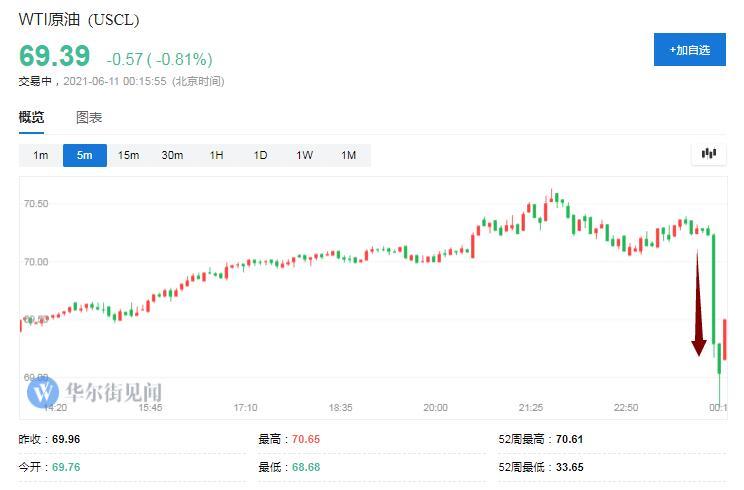Screen dimensions: 744x490
Task: Click the candlestick chart type icon
Action: [x=709, y=154]
